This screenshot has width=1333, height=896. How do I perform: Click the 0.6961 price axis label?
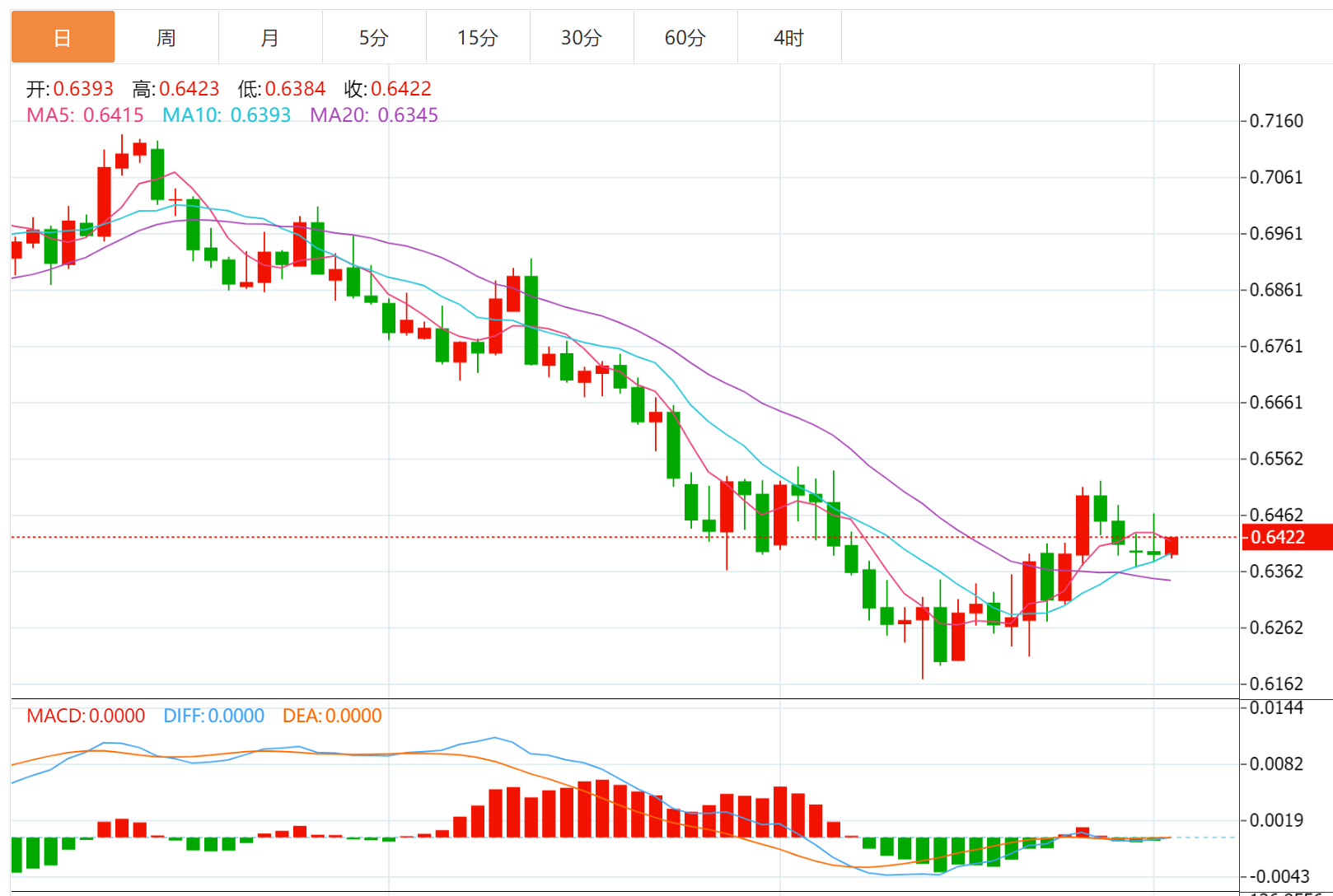click(1276, 234)
